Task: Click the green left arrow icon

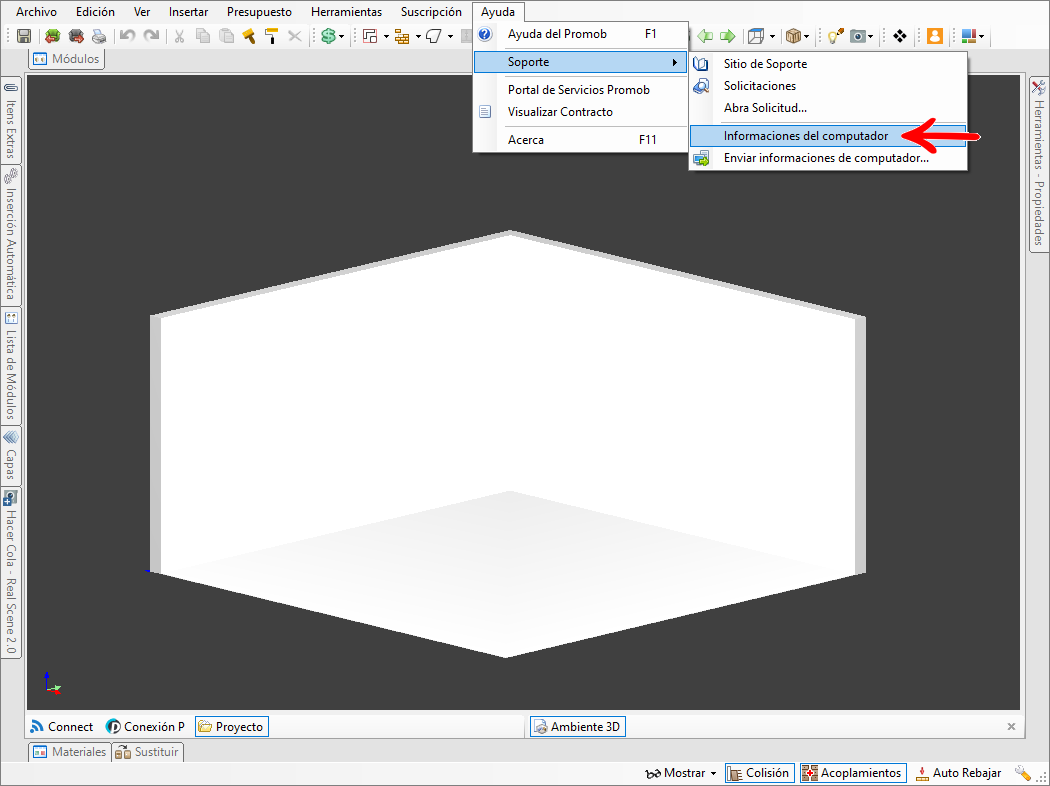Action: [x=704, y=36]
